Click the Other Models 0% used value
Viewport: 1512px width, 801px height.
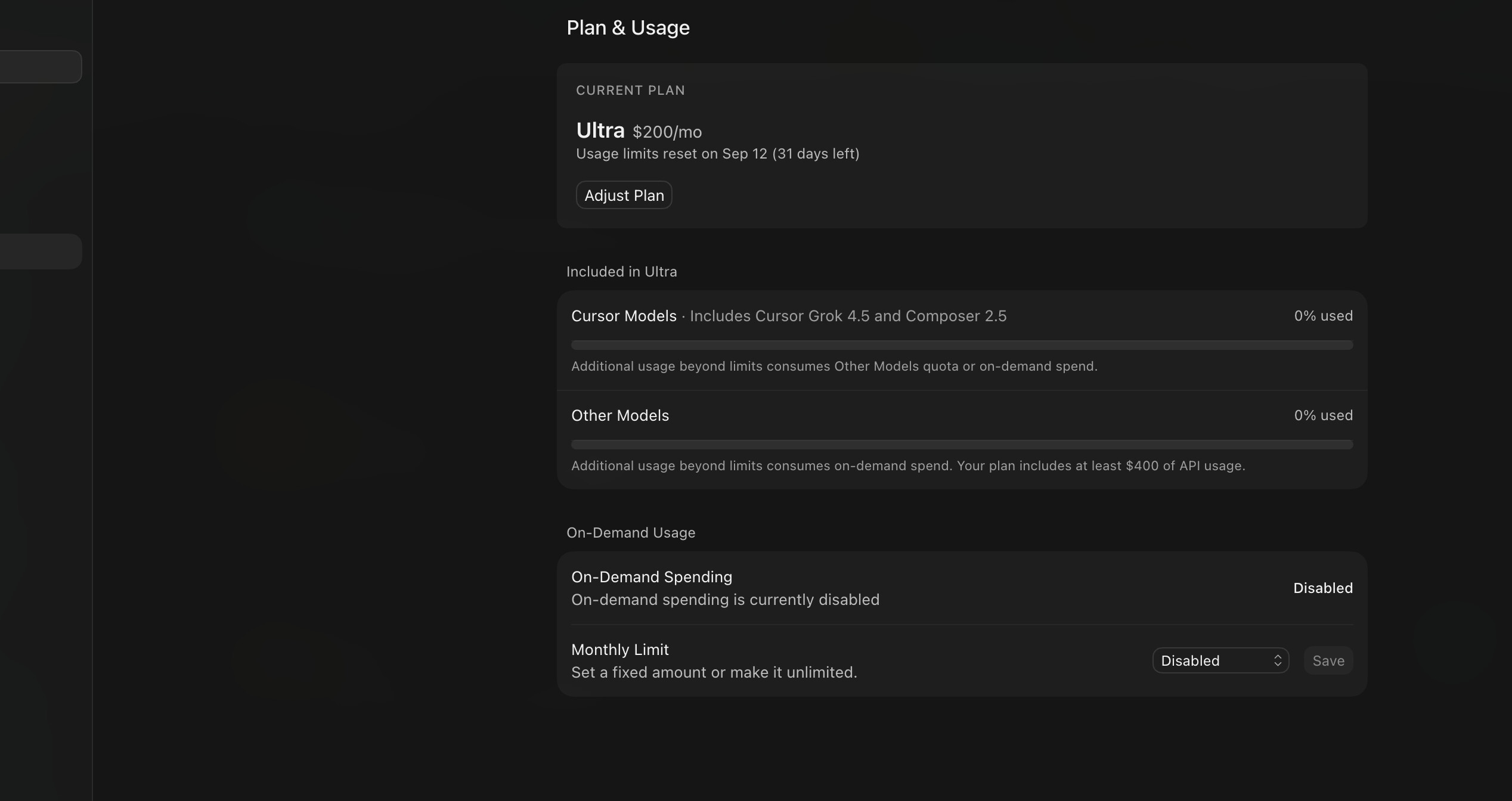(x=1323, y=415)
